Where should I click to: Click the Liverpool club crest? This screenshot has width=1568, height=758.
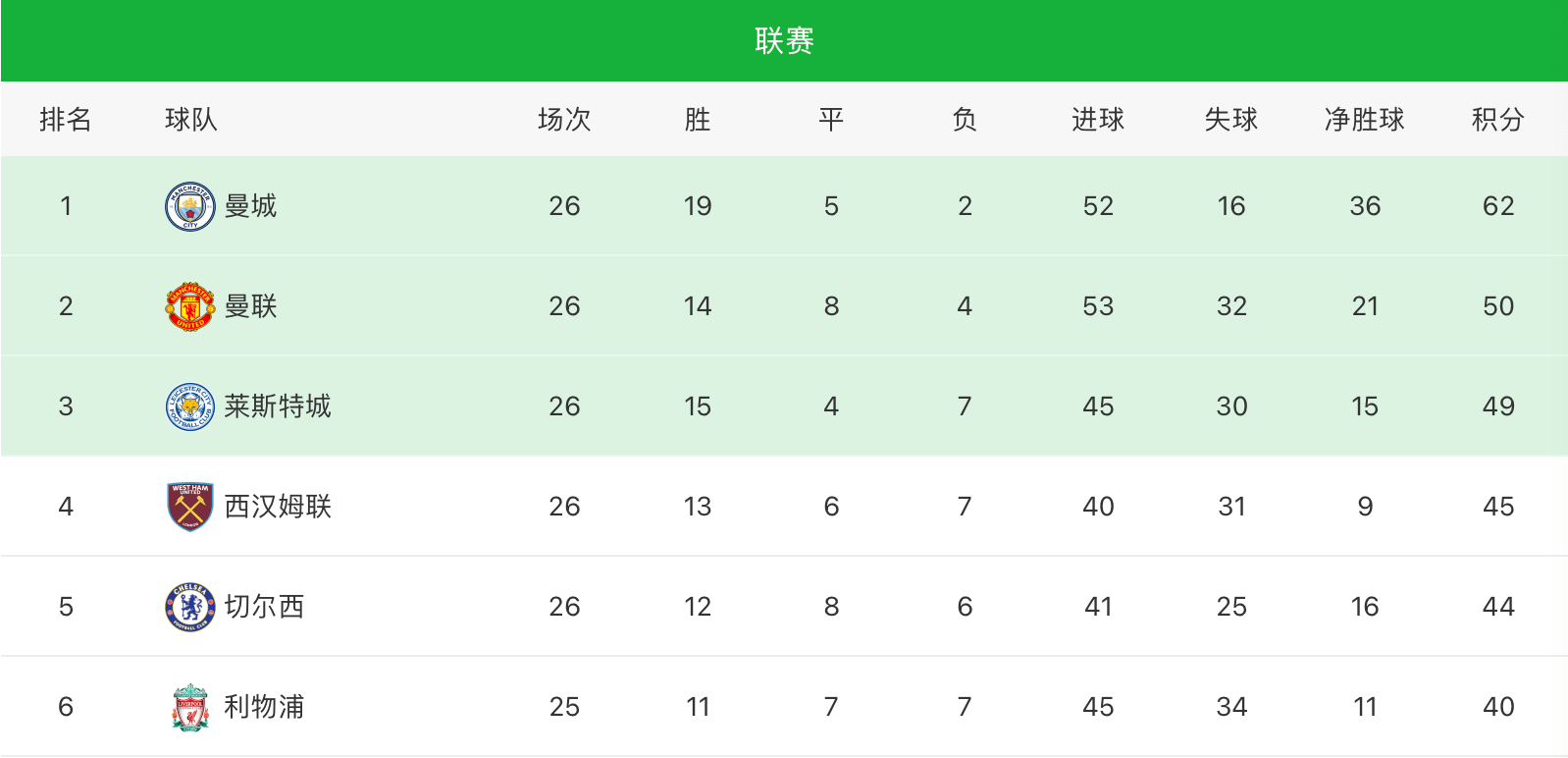[x=189, y=707]
